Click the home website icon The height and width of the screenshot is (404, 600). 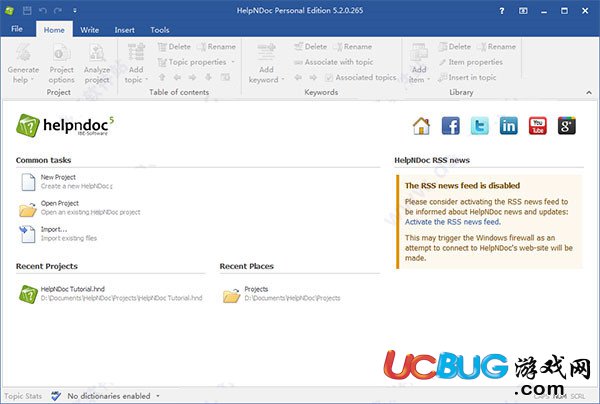(421, 125)
